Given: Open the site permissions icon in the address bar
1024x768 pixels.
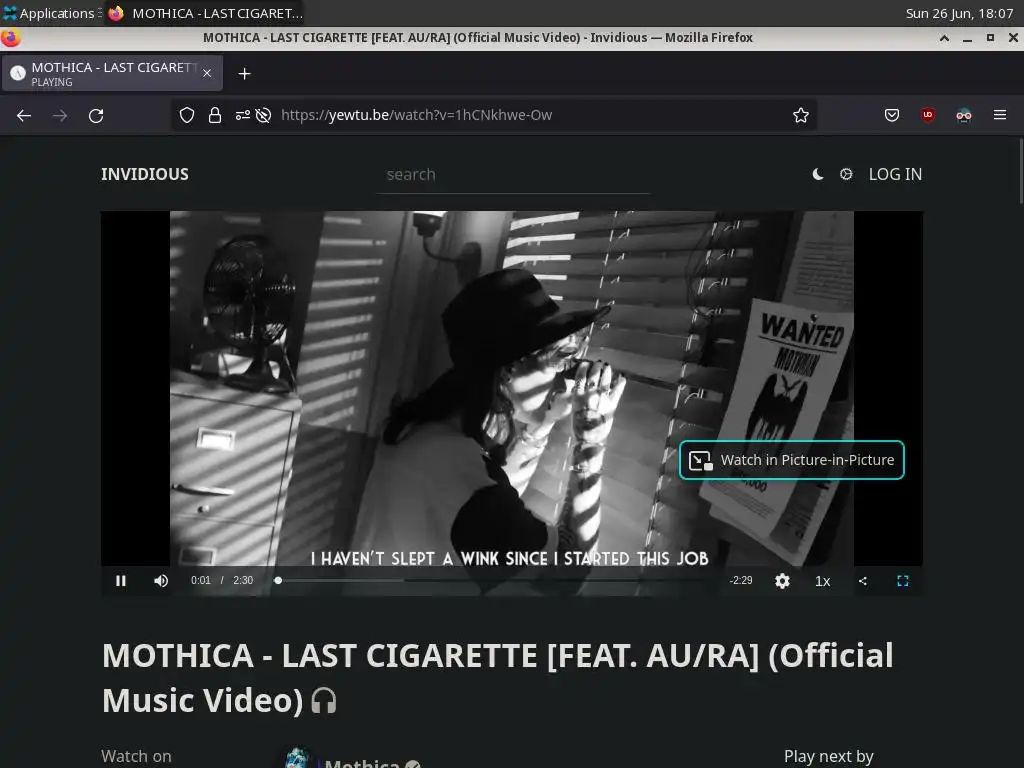Looking at the screenshot, I should click(242, 115).
